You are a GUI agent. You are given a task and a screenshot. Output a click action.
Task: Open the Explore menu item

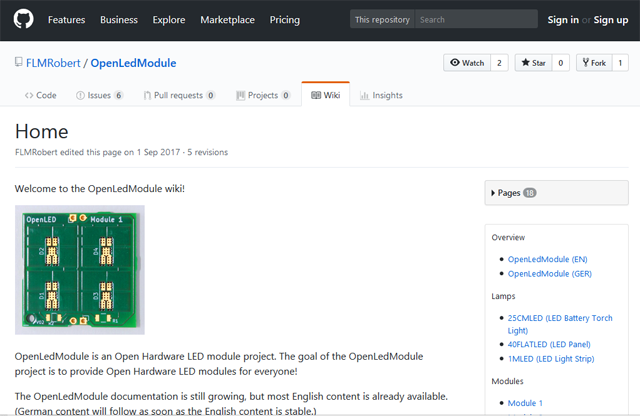tap(169, 19)
